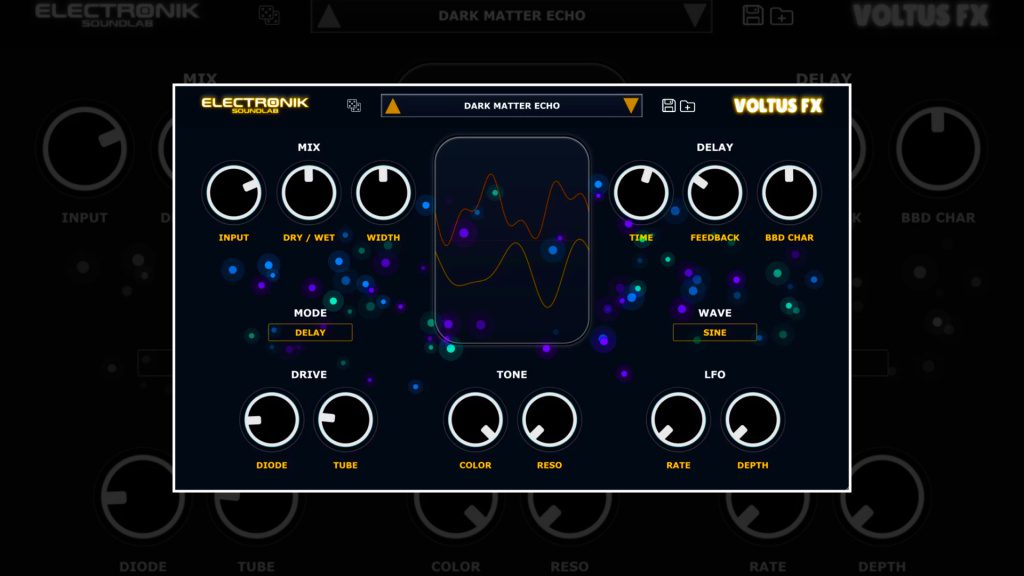Screen dimensions: 1024x576
Task: Save the current preset using the floppy disk icon
Action: pos(669,105)
